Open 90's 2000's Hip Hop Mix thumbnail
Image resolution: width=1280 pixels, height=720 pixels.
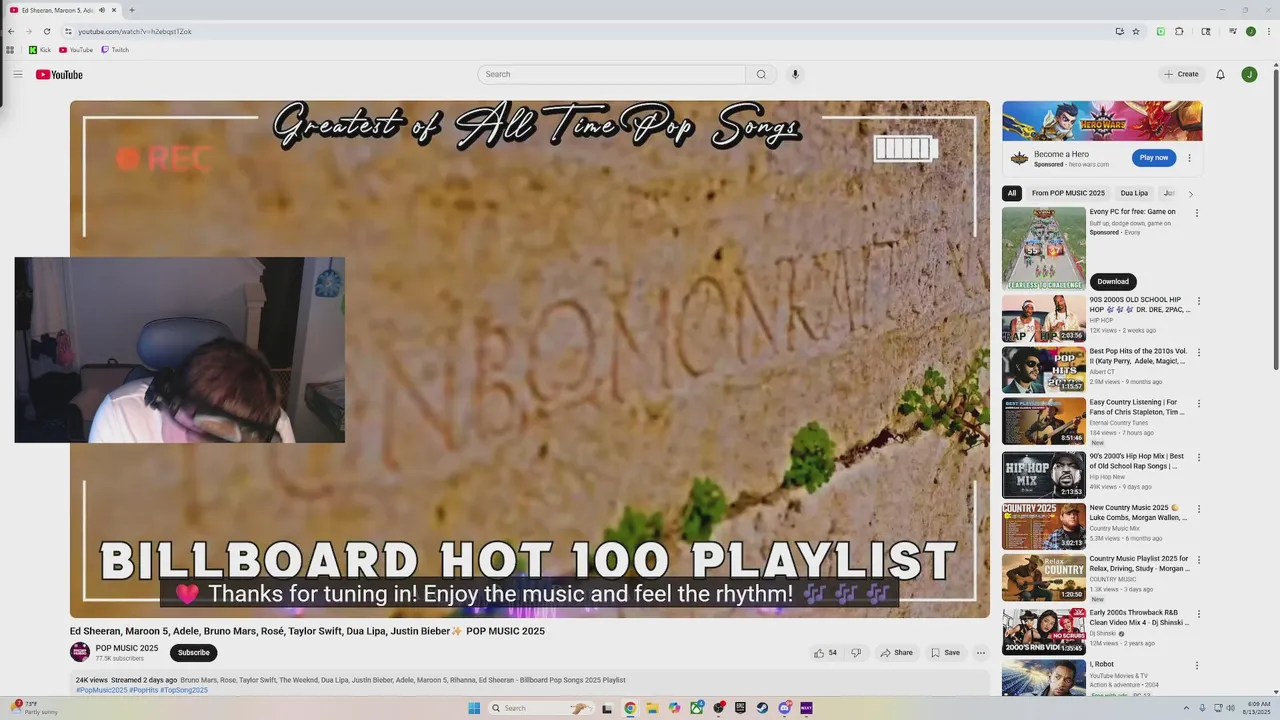click(x=1044, y=475)
